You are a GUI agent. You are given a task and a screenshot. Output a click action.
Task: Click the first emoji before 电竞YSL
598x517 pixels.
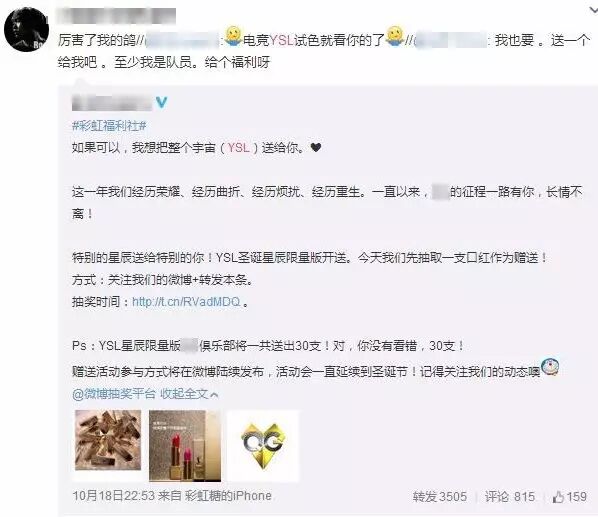[x=233, y=36]
